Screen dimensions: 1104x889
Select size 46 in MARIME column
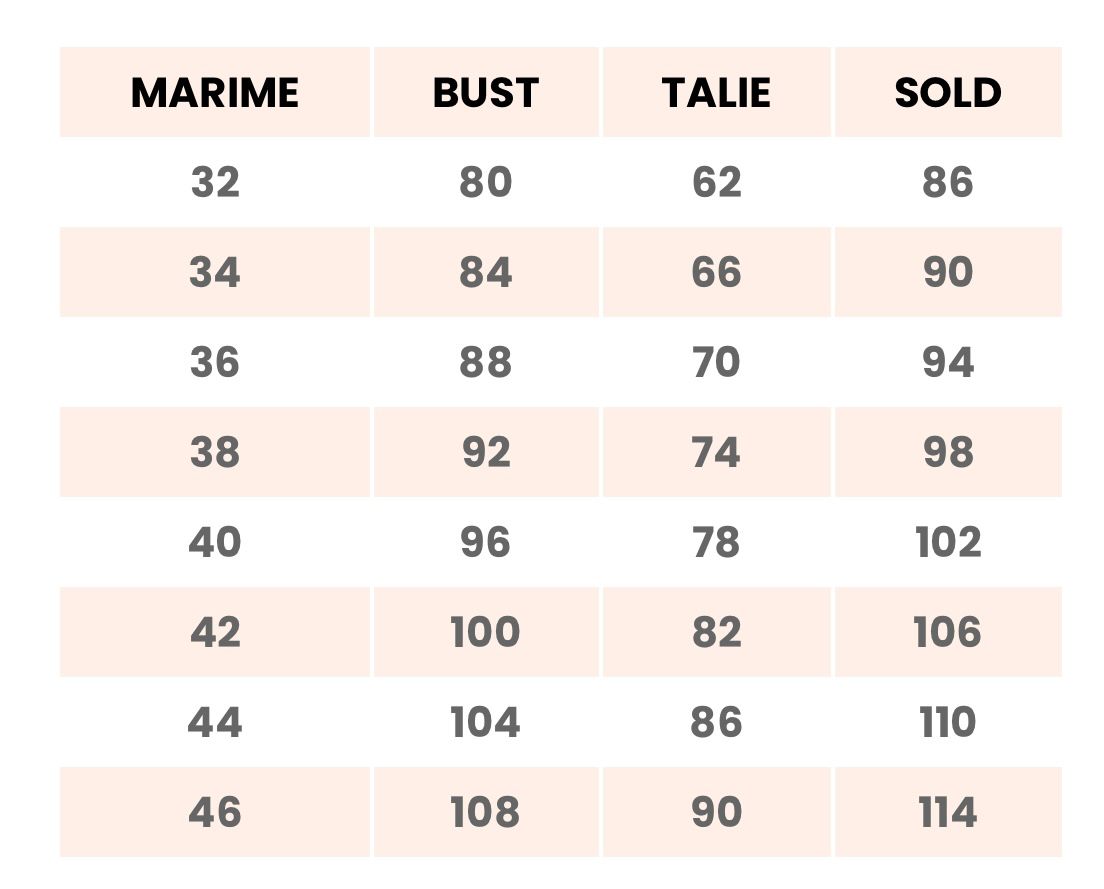tap(215, 812)
